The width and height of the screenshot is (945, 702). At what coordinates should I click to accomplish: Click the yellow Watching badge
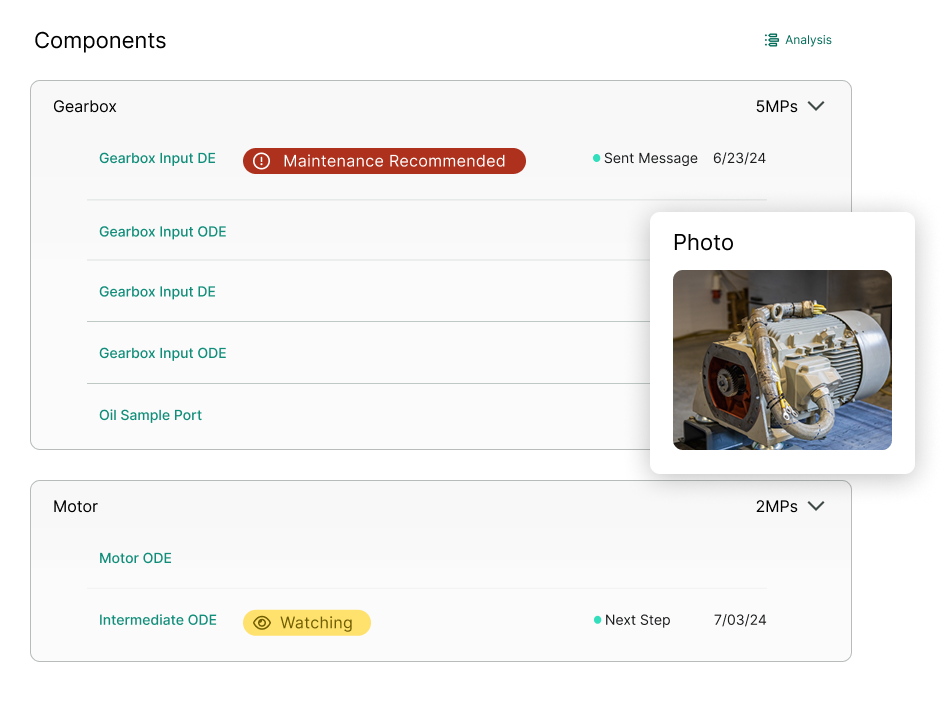point(307,622)
